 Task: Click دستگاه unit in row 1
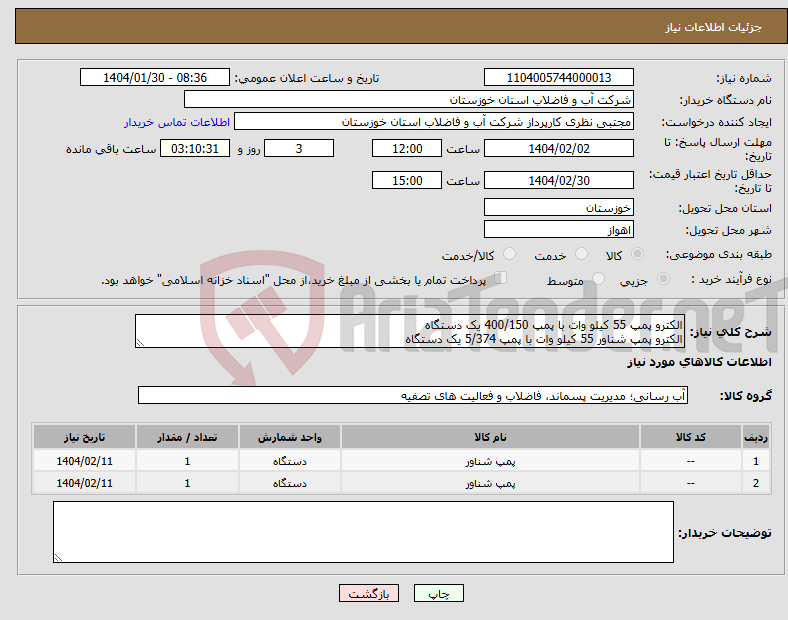[x=290, y=461]
